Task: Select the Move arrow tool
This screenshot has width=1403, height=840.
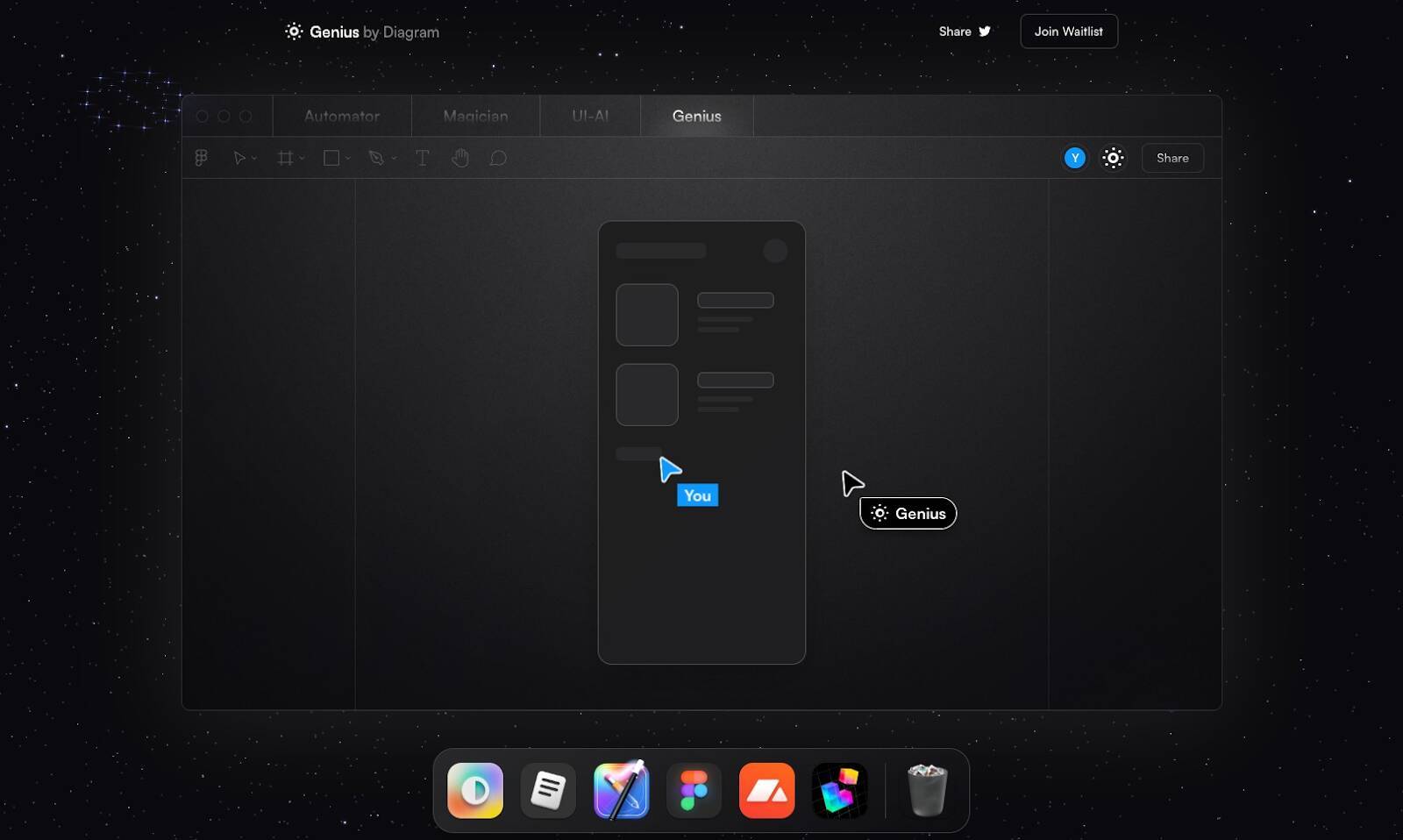Action: 239,158
